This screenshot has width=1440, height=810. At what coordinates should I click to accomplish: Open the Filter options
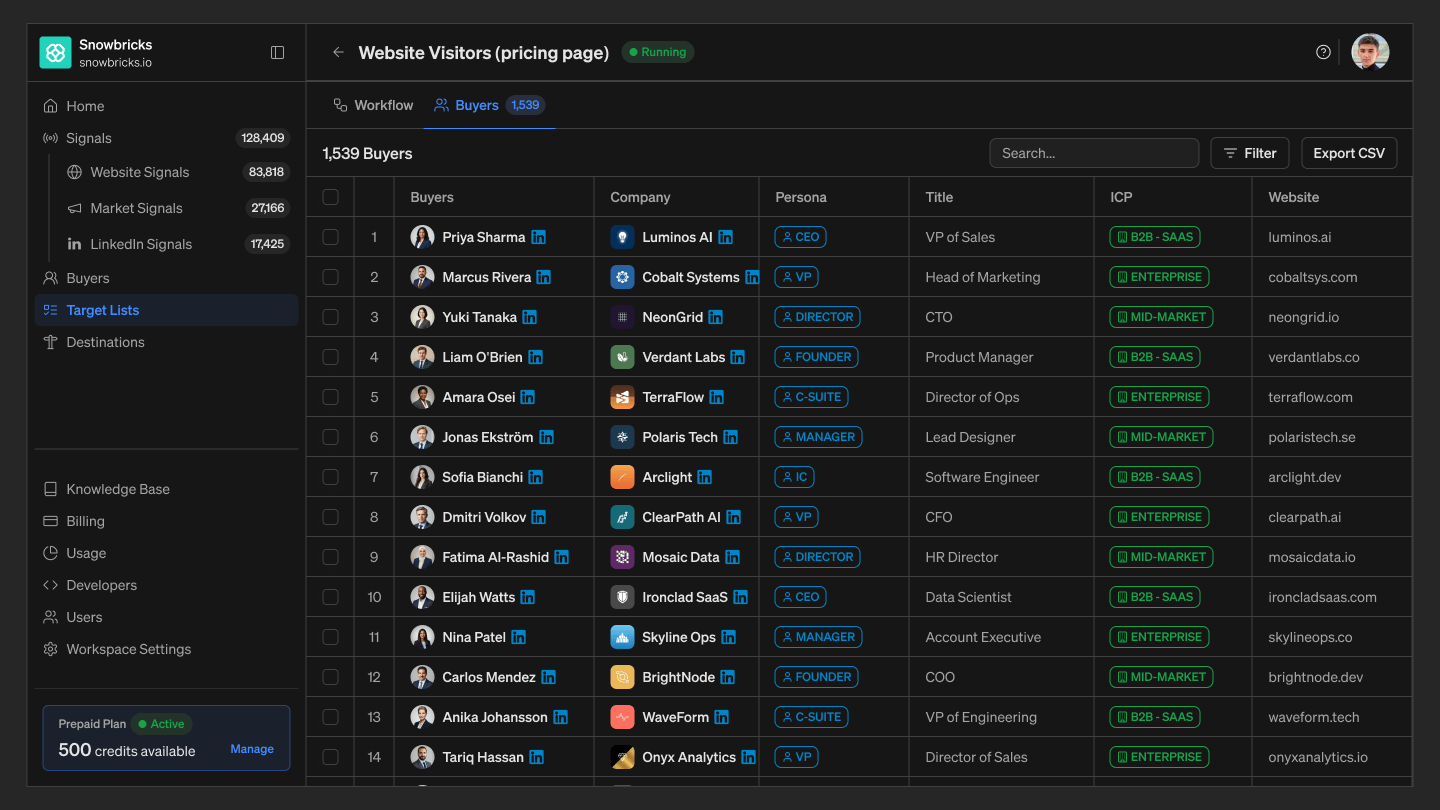coord(1250,153)
